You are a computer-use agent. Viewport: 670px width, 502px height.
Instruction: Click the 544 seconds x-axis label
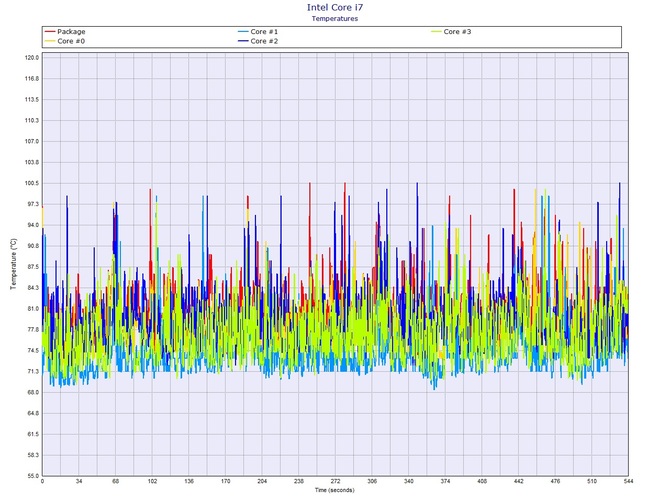[628, 481]
